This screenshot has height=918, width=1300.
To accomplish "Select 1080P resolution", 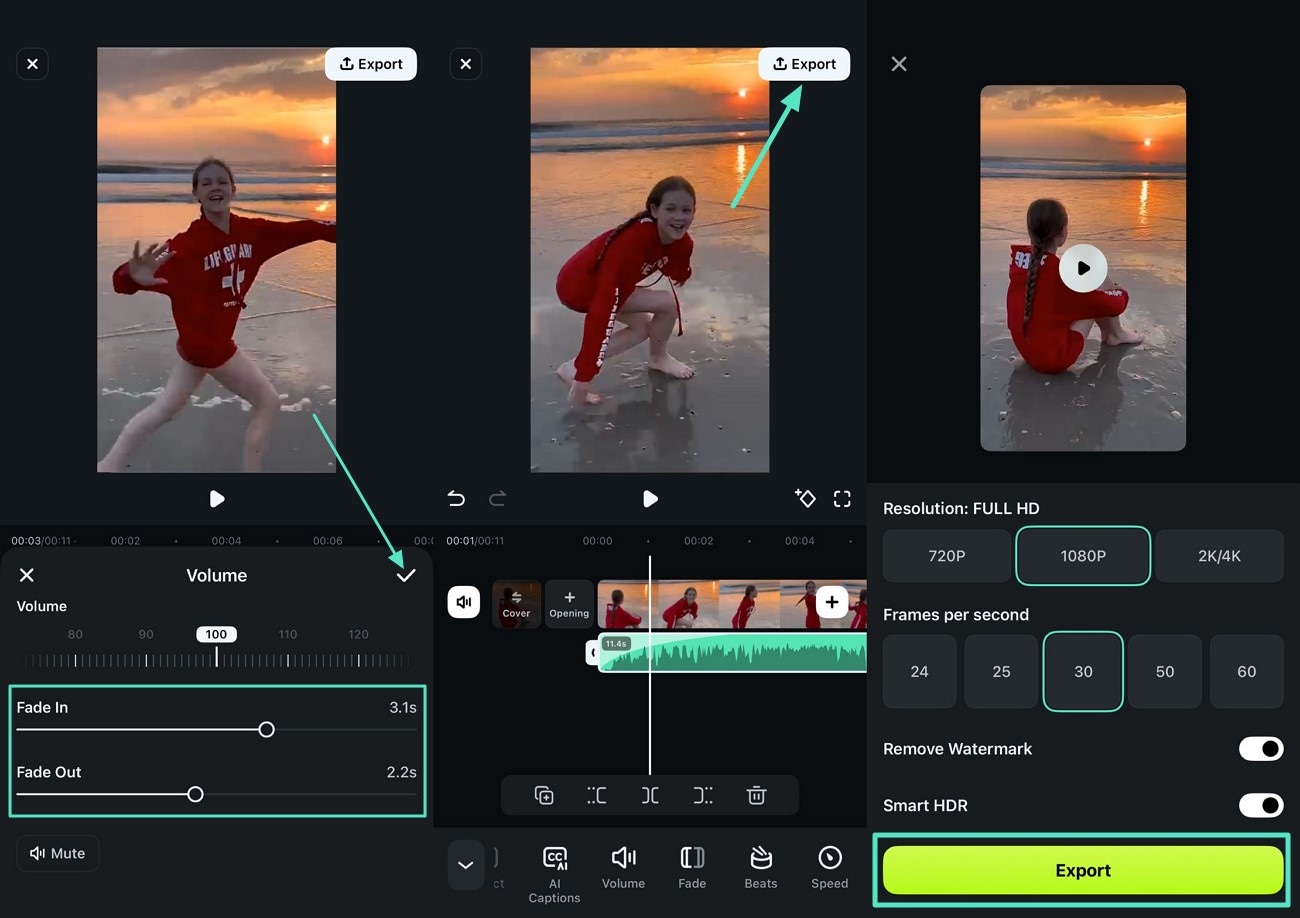I will click(1083, 556).
